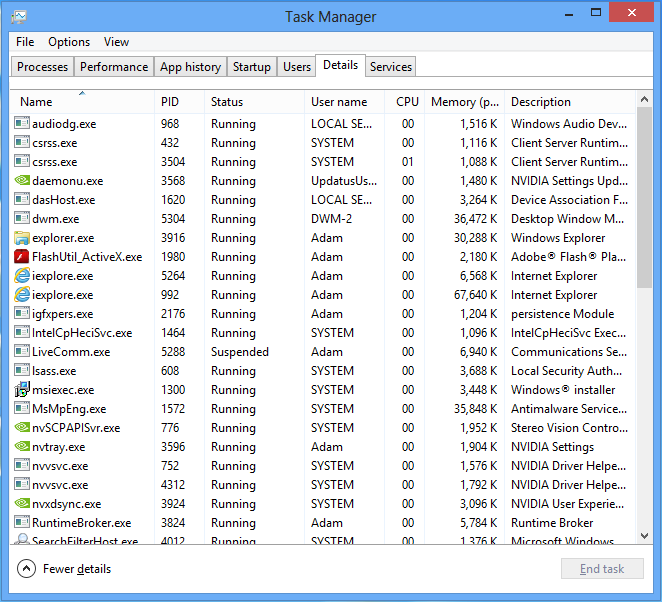662x602 pixels.
Task: Click the dasHost.exe process icon
Action: point(22,199)
